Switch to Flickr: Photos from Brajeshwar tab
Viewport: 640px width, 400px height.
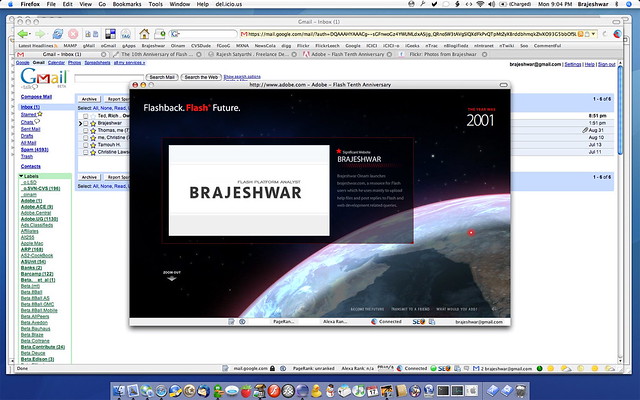pyautogui.click(x=443, y=54)
